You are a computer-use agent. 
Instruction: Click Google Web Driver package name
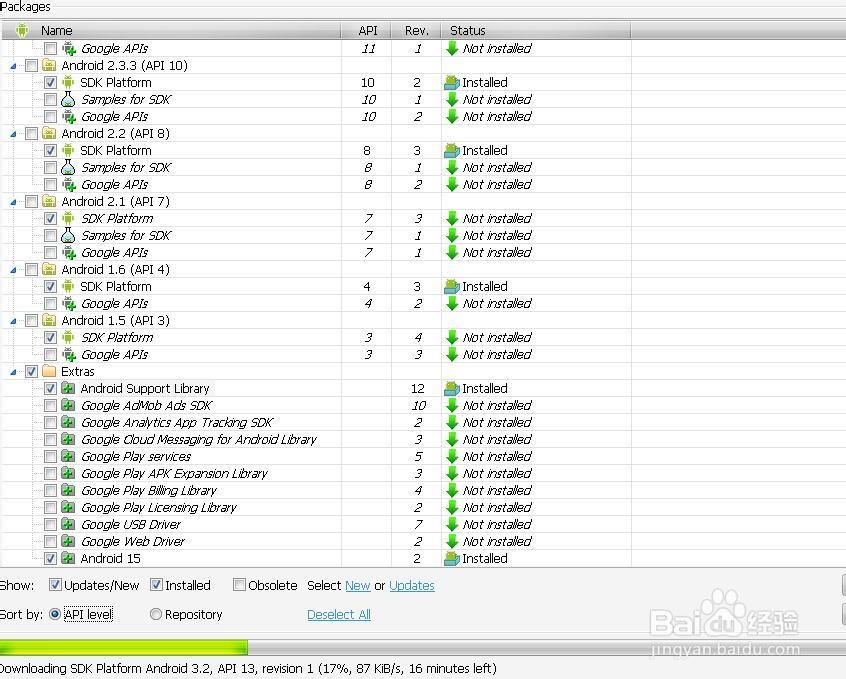(x=133, y=541)
